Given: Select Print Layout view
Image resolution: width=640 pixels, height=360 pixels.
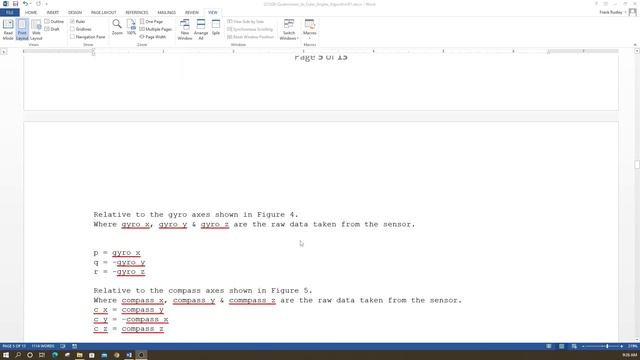Looking at the screenshot, I should [22, 29].
